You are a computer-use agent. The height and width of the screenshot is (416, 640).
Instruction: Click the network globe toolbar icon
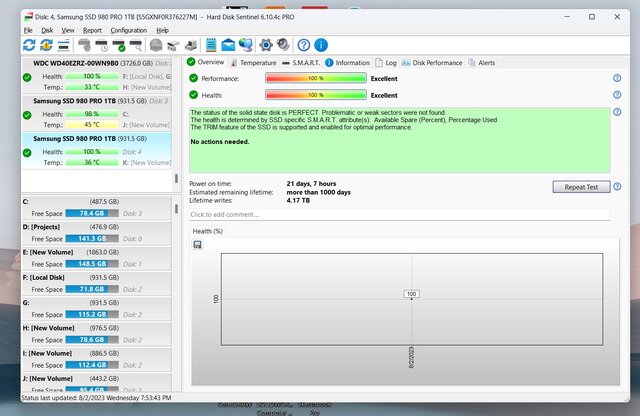click(x=245, y=45)
